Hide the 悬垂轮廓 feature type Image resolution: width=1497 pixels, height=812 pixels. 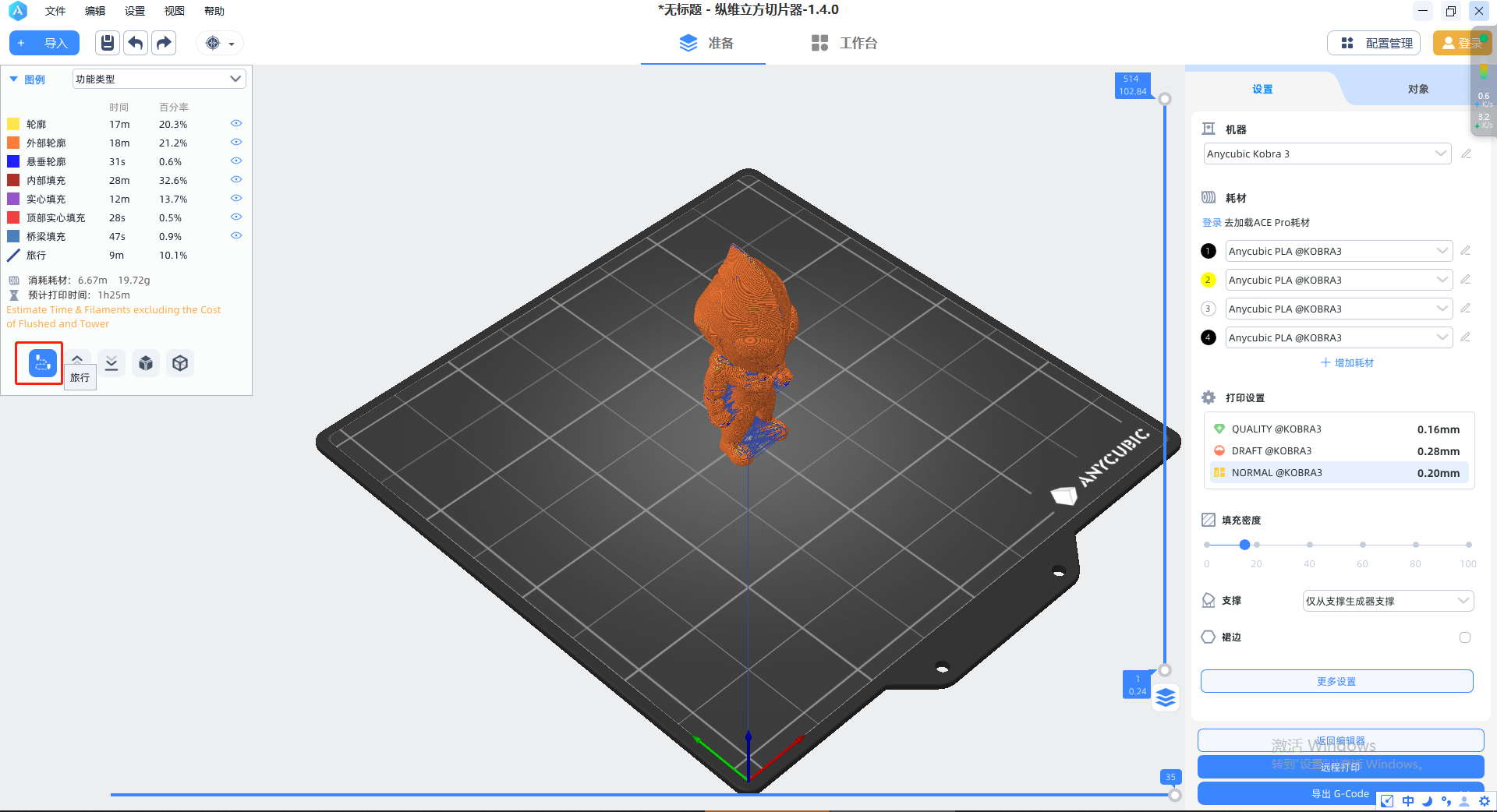pyautogui.click(x=236, y=161)
